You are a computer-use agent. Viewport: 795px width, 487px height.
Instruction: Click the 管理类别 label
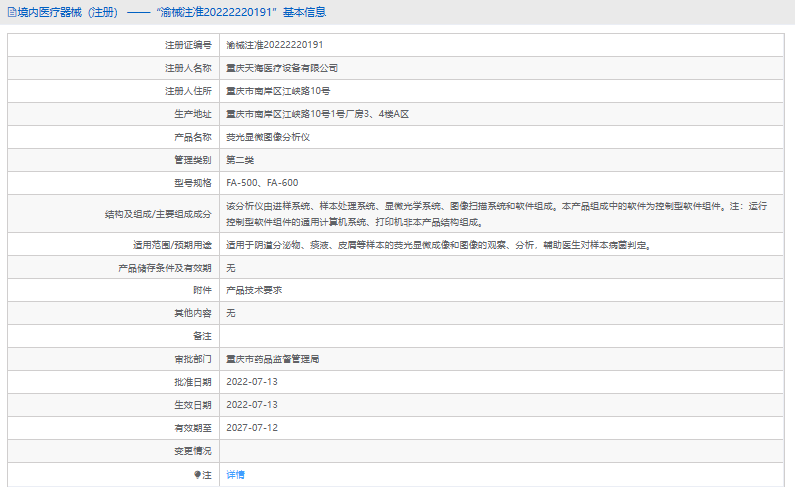point(193,160)
